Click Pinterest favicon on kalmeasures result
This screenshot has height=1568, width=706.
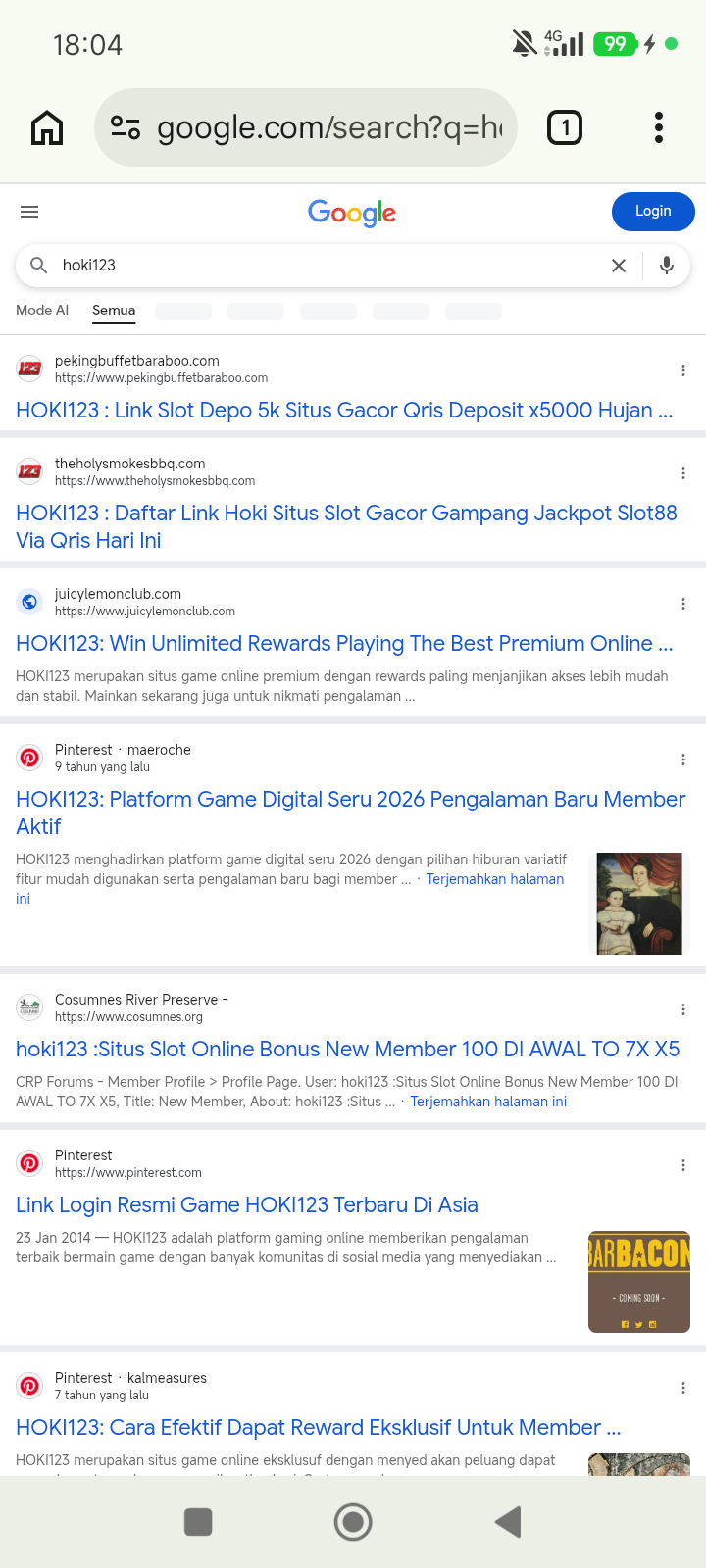[29, 1386]
